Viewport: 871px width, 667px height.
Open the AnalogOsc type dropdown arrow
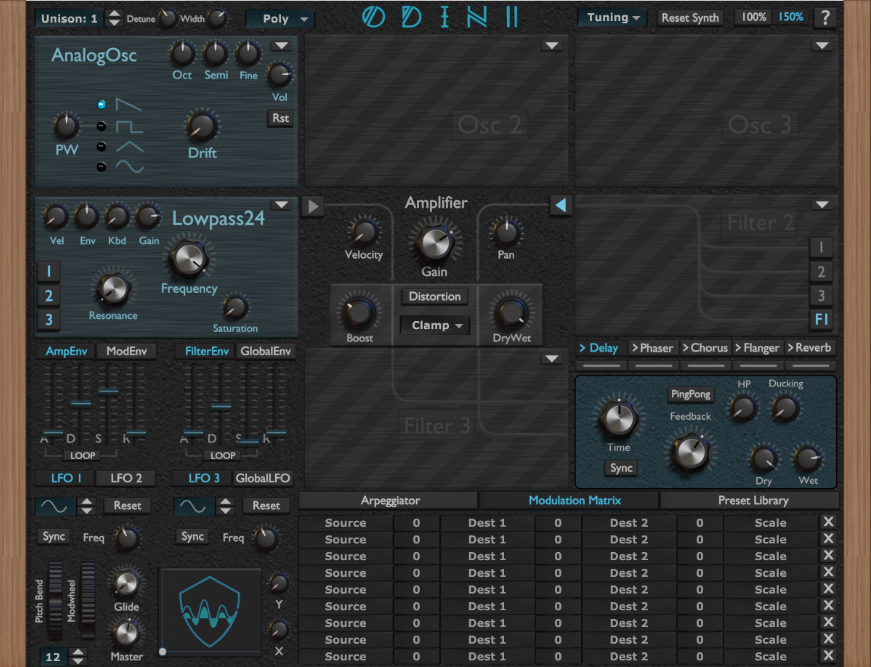pos(282,46)
